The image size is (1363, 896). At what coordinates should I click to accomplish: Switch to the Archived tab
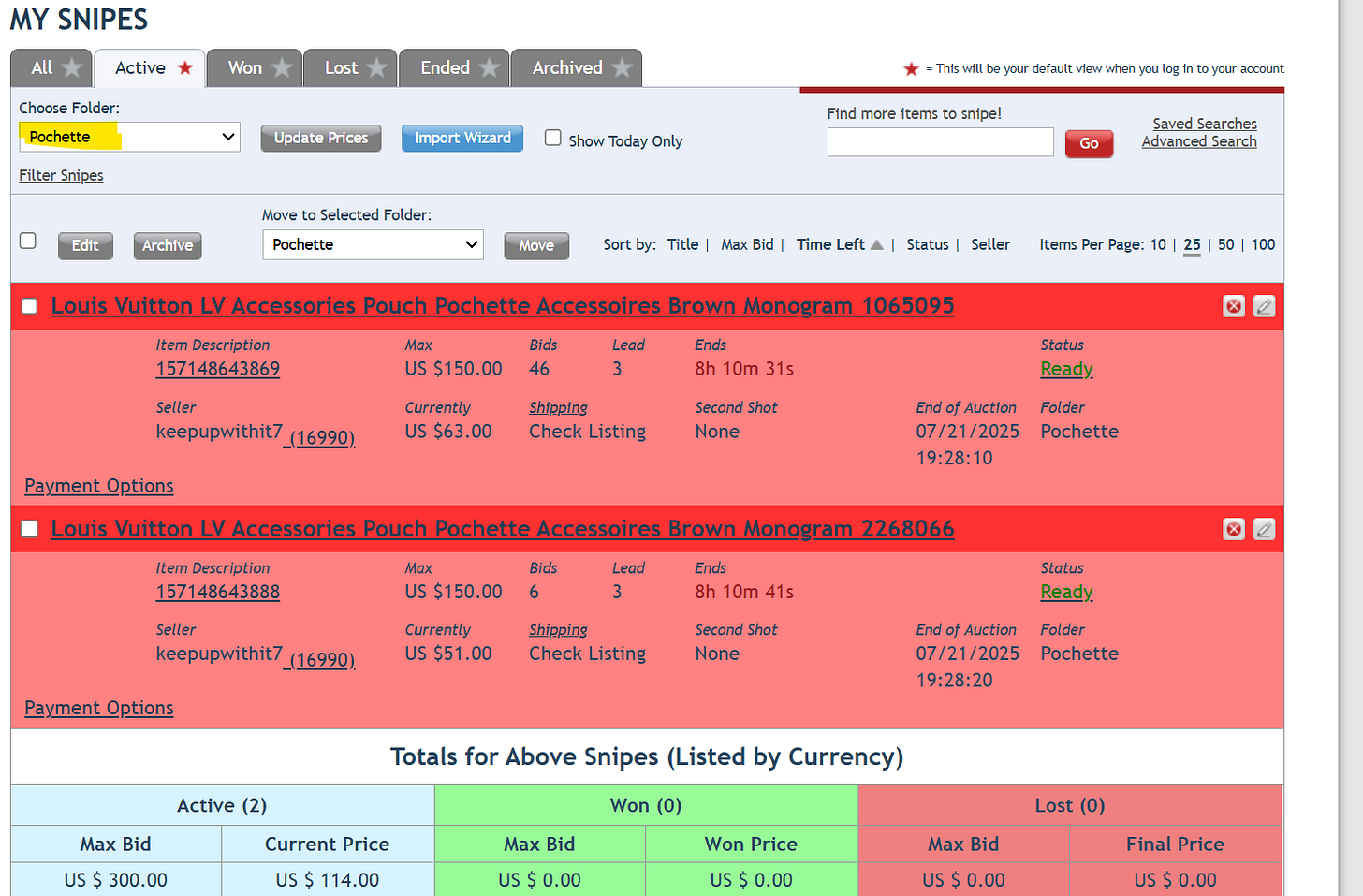pyautogui.click(x=567, y=68)
